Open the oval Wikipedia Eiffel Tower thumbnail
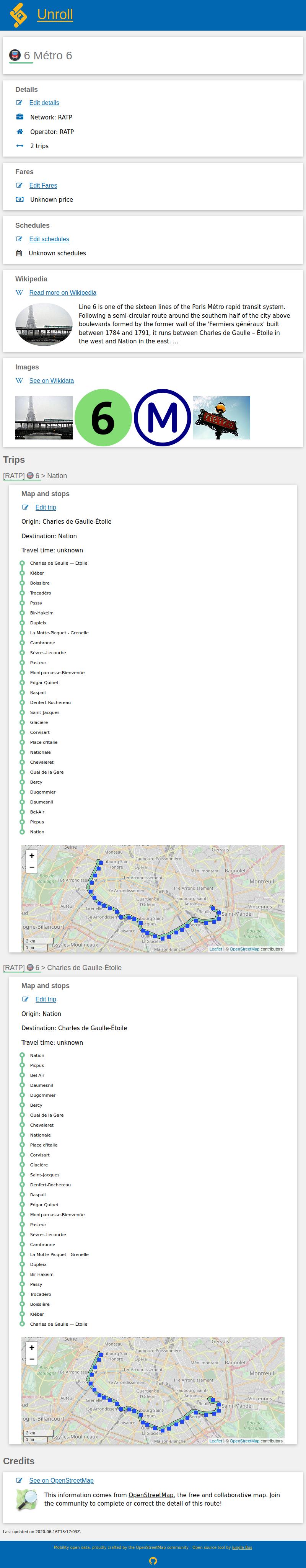The height and width of the screenshot is (1568, 306). pyautogui.click(x=44, y=325)
